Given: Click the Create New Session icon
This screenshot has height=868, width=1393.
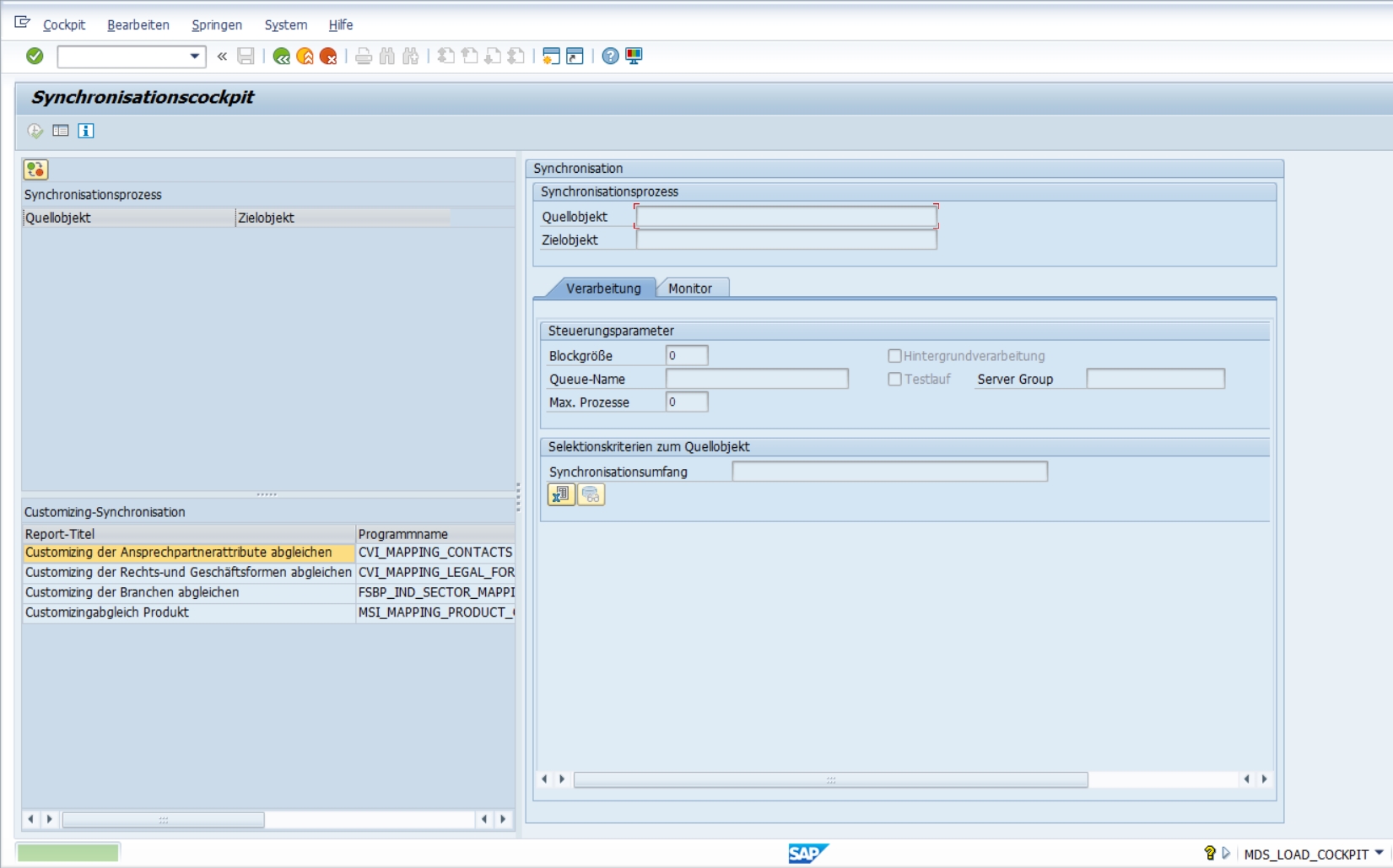Looking at the screenshot, I should [x=551, y=57].
